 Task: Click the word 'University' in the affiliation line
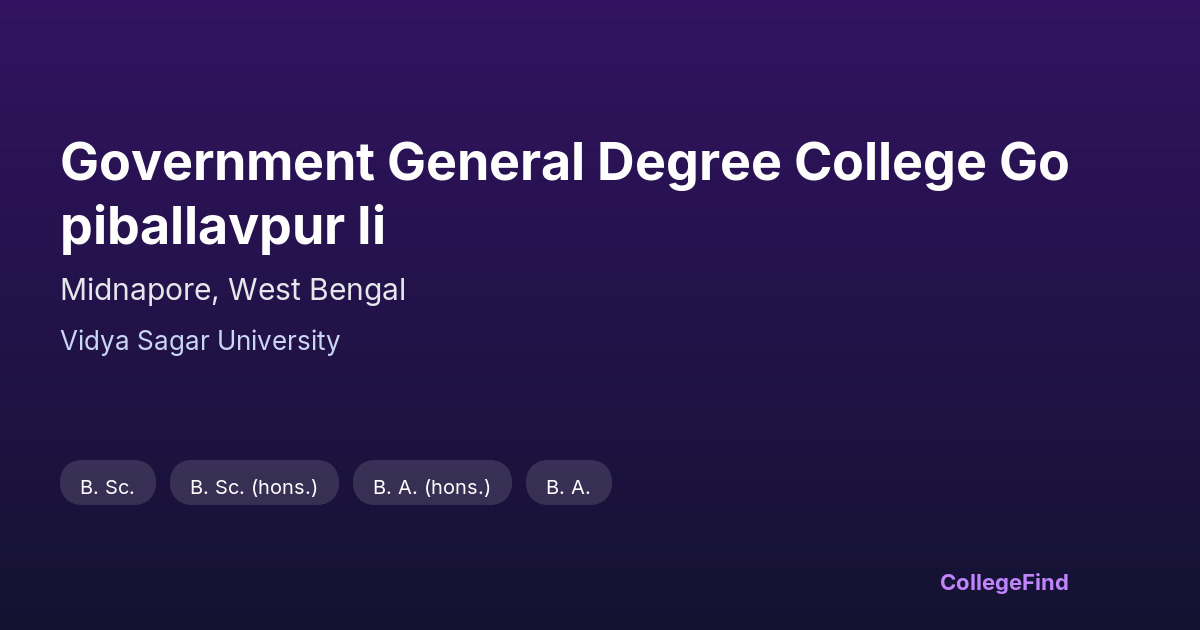278,341
